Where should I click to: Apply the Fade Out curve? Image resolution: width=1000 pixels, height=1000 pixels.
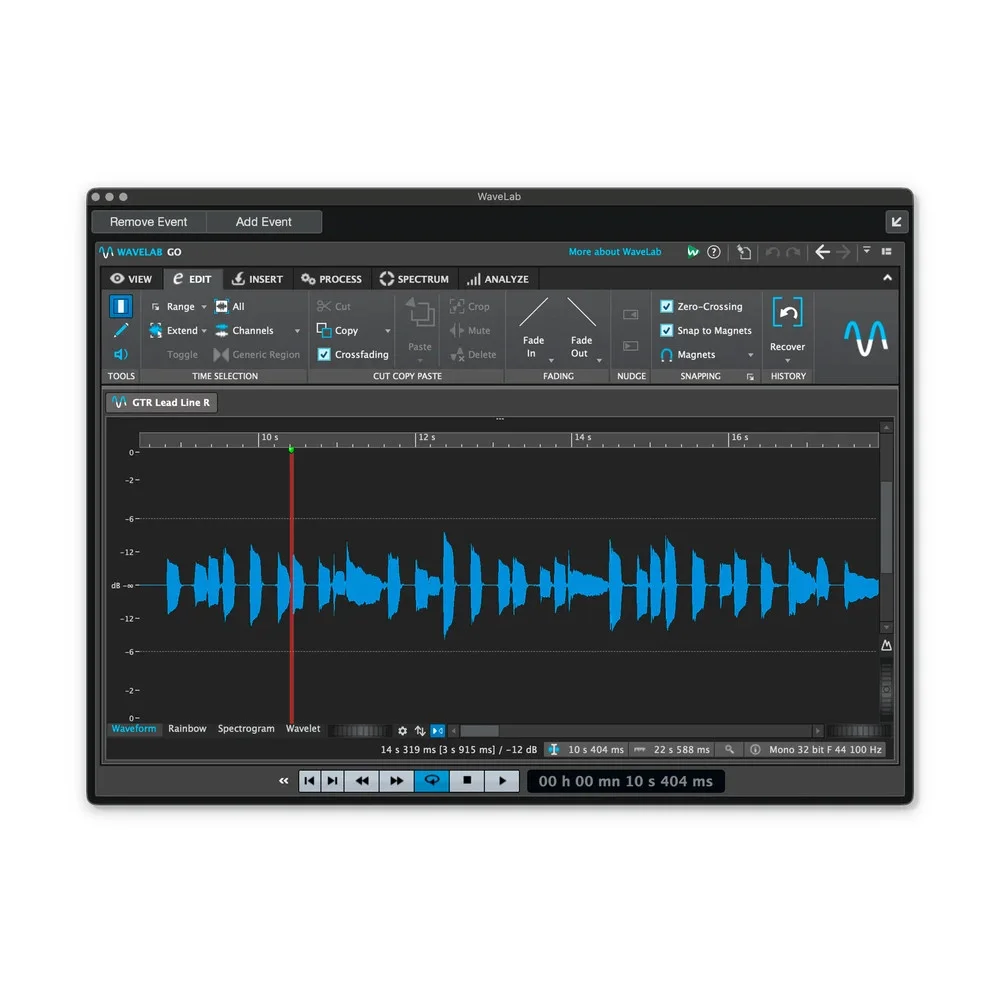click(x=582, y=312)
